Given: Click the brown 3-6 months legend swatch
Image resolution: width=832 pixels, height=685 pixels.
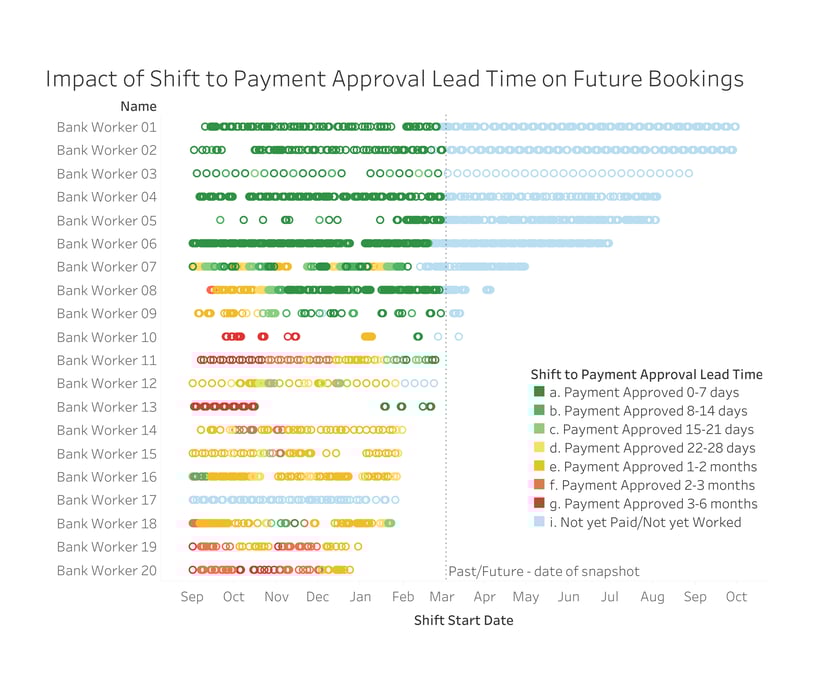Looking at the screenshot, I should (x=539, y=503).
